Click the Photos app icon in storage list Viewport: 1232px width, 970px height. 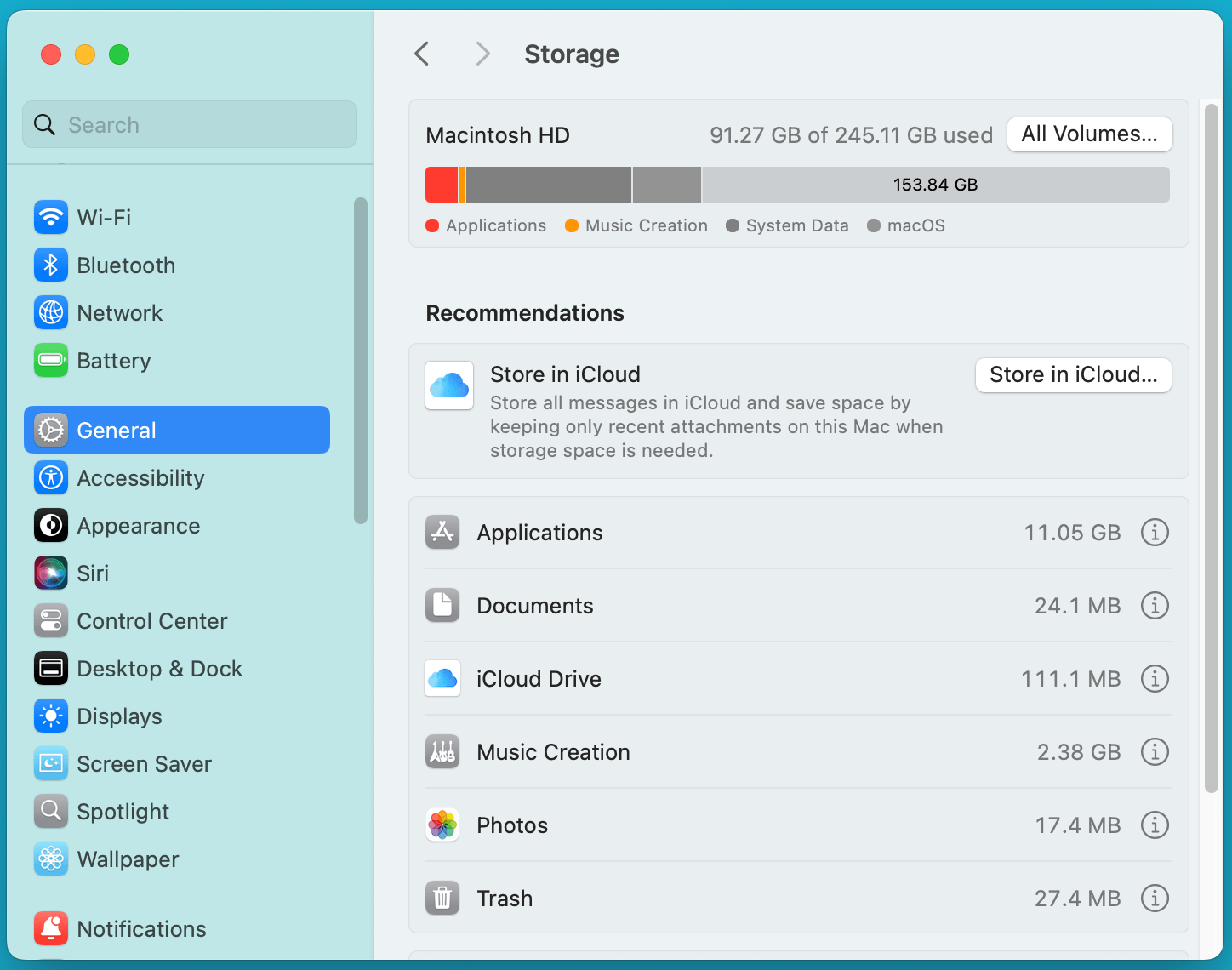[442, 824]
